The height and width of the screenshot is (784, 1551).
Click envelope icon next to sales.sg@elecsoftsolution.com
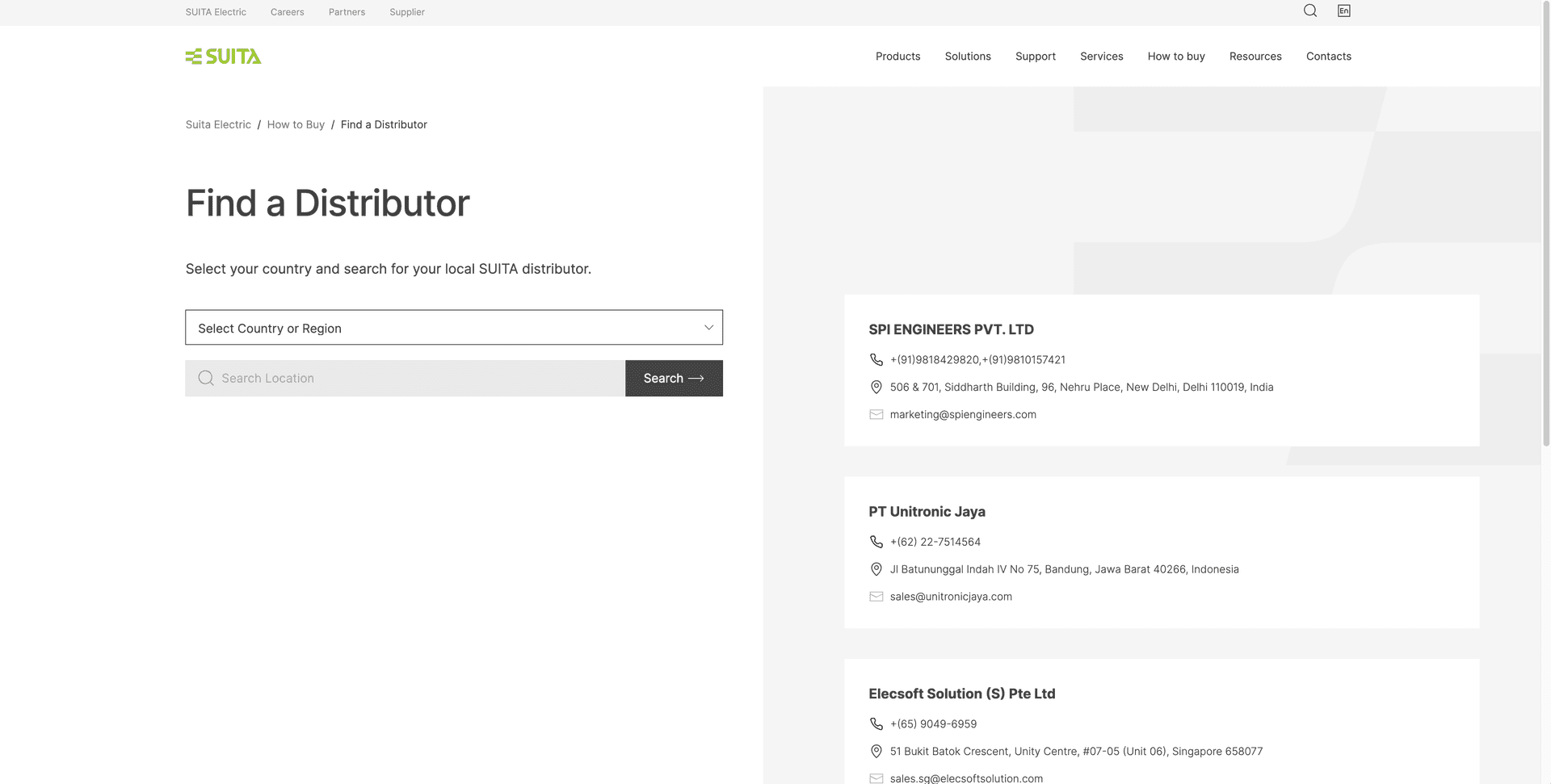[x=876, y=778]
